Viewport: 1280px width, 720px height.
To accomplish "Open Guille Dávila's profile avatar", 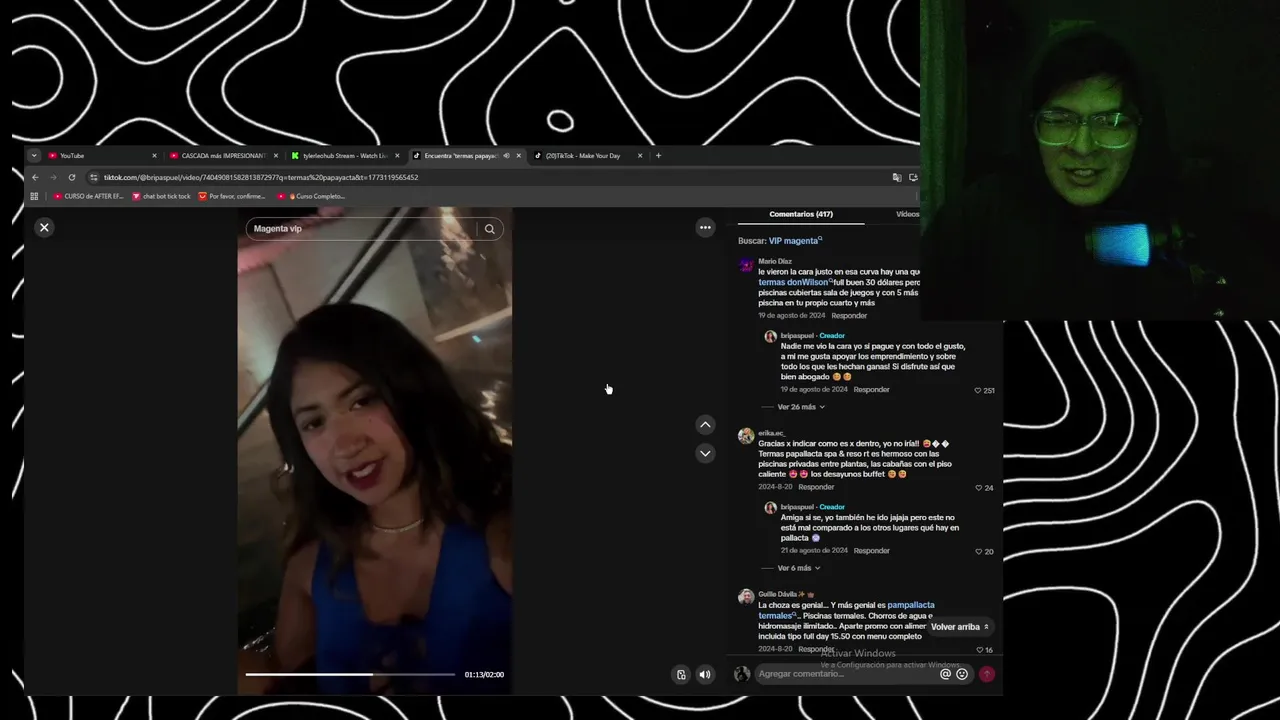I will (x=746, y=597).
